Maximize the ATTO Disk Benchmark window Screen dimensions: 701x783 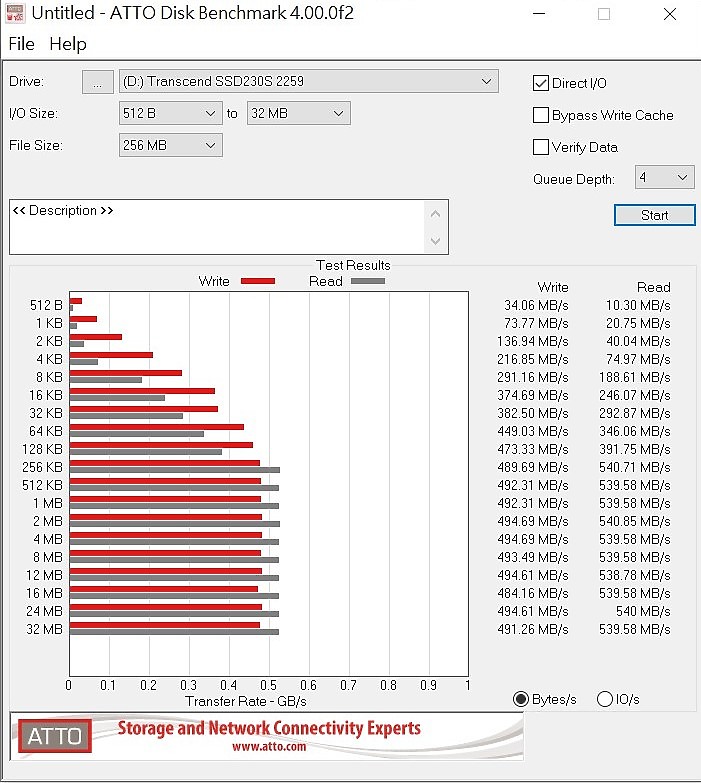coord(604,13)
